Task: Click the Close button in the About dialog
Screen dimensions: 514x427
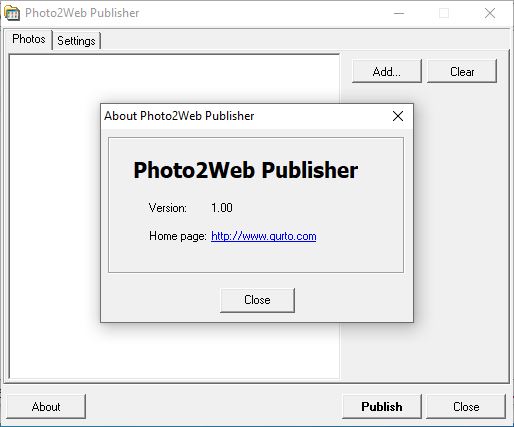Action: click(257, 300)
